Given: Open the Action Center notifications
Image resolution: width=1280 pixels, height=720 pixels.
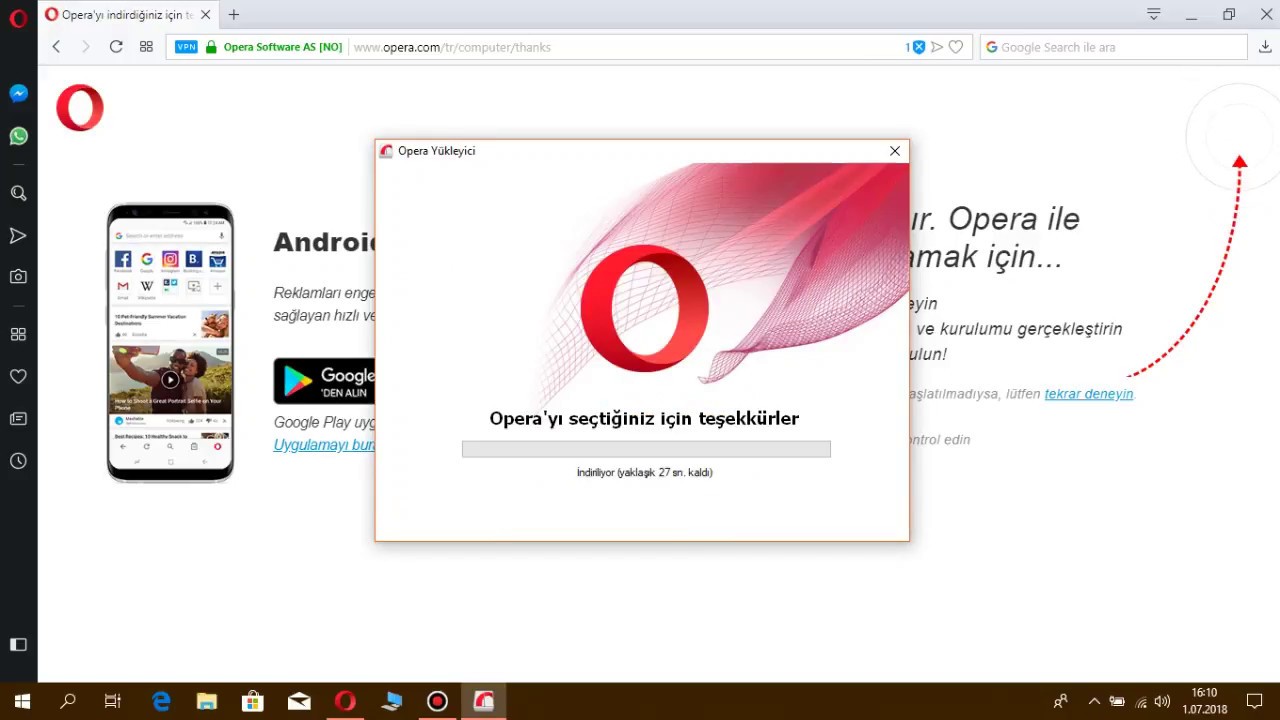Looking at the screenshot, I should point(1255,701).
